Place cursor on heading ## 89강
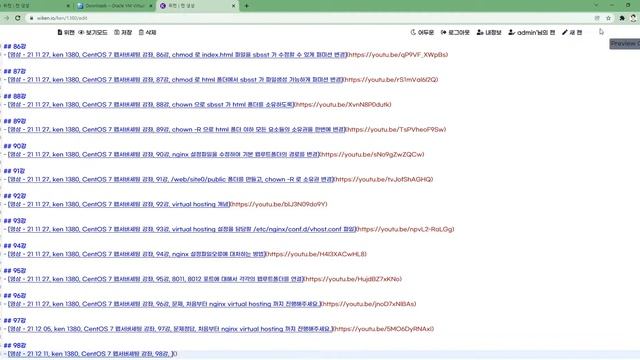 (x=15, y=121)
